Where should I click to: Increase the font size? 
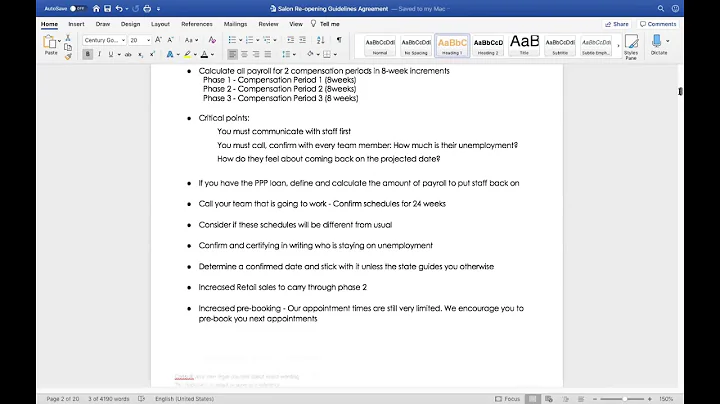click(x=158, y=40)
